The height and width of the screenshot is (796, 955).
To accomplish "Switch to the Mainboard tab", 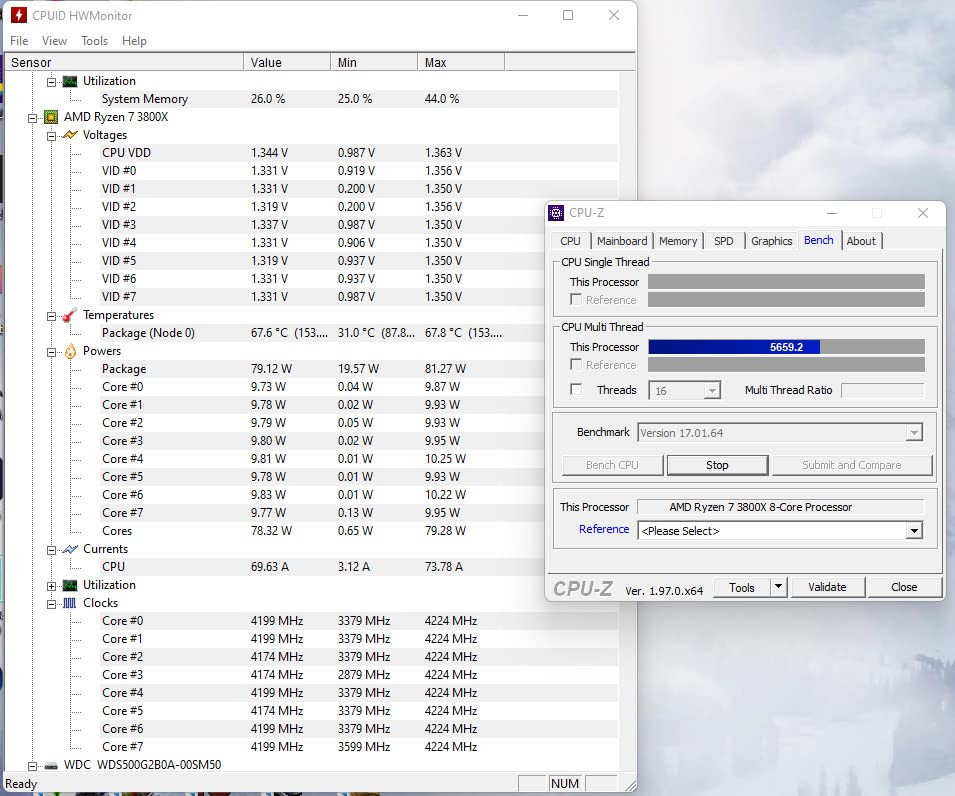I will 622,241.
